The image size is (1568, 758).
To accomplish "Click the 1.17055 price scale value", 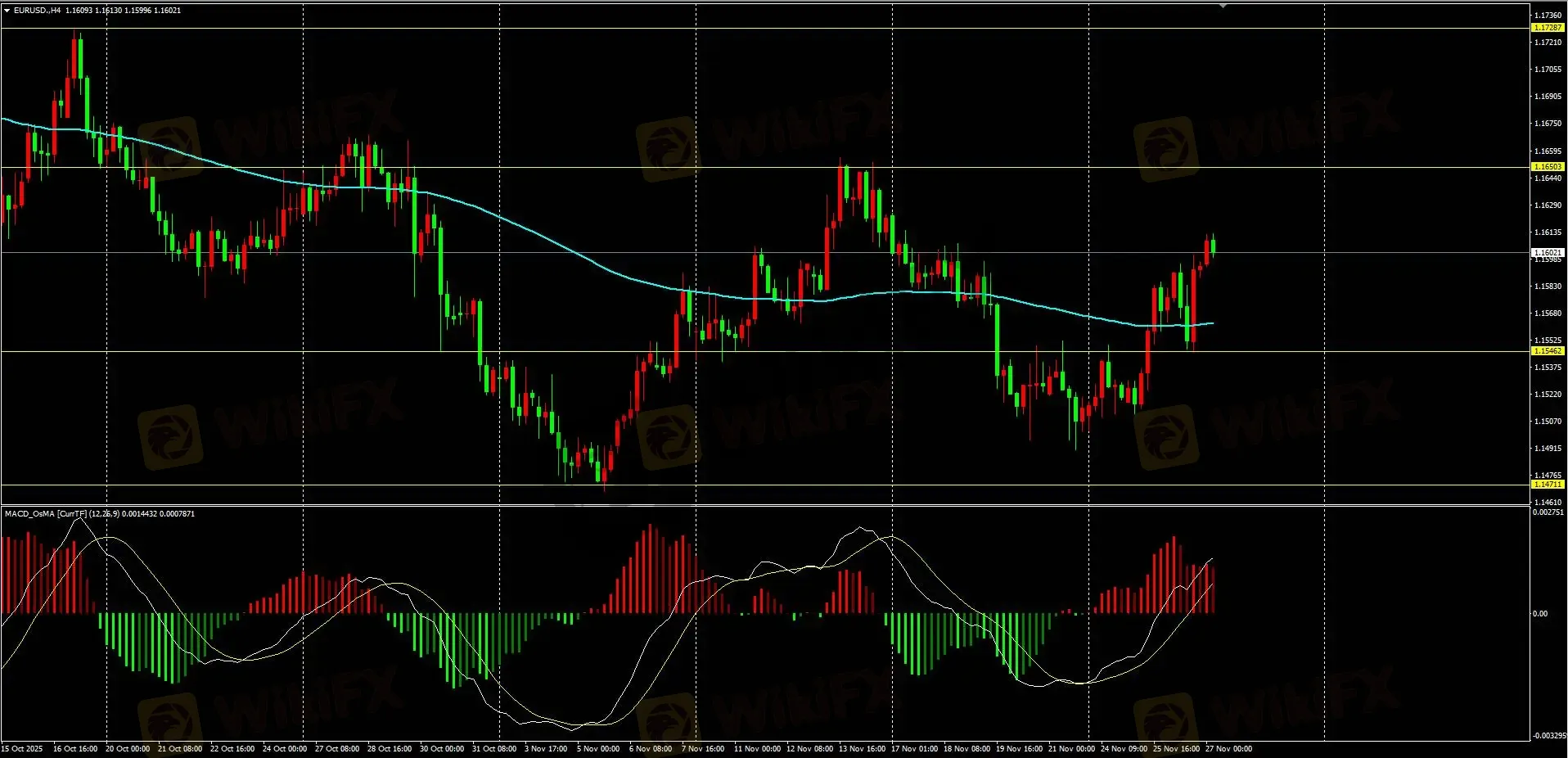I will (1548, 70).
